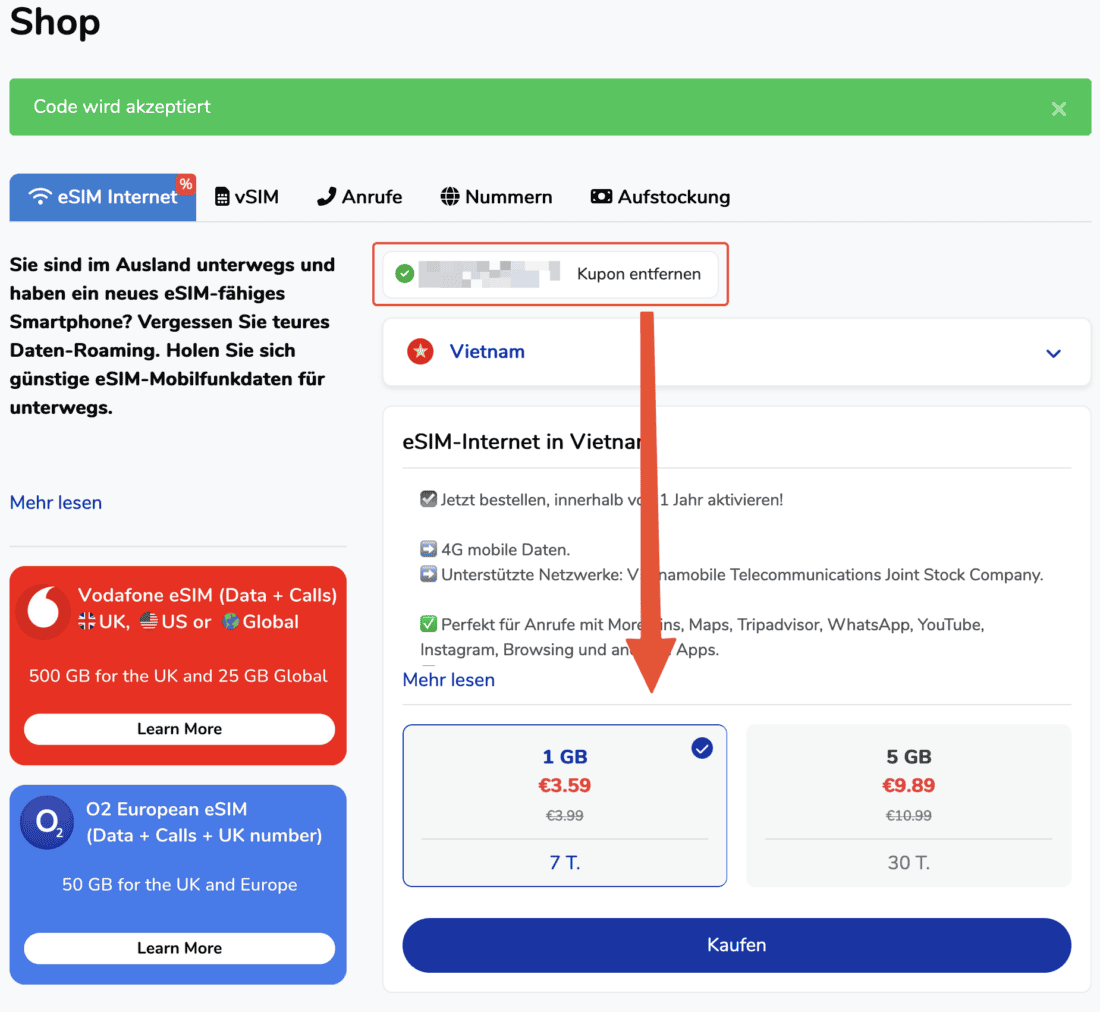Click the blue selected checkmark on 1 GB
The image size is (1100, 1012).
coord(702,748)
